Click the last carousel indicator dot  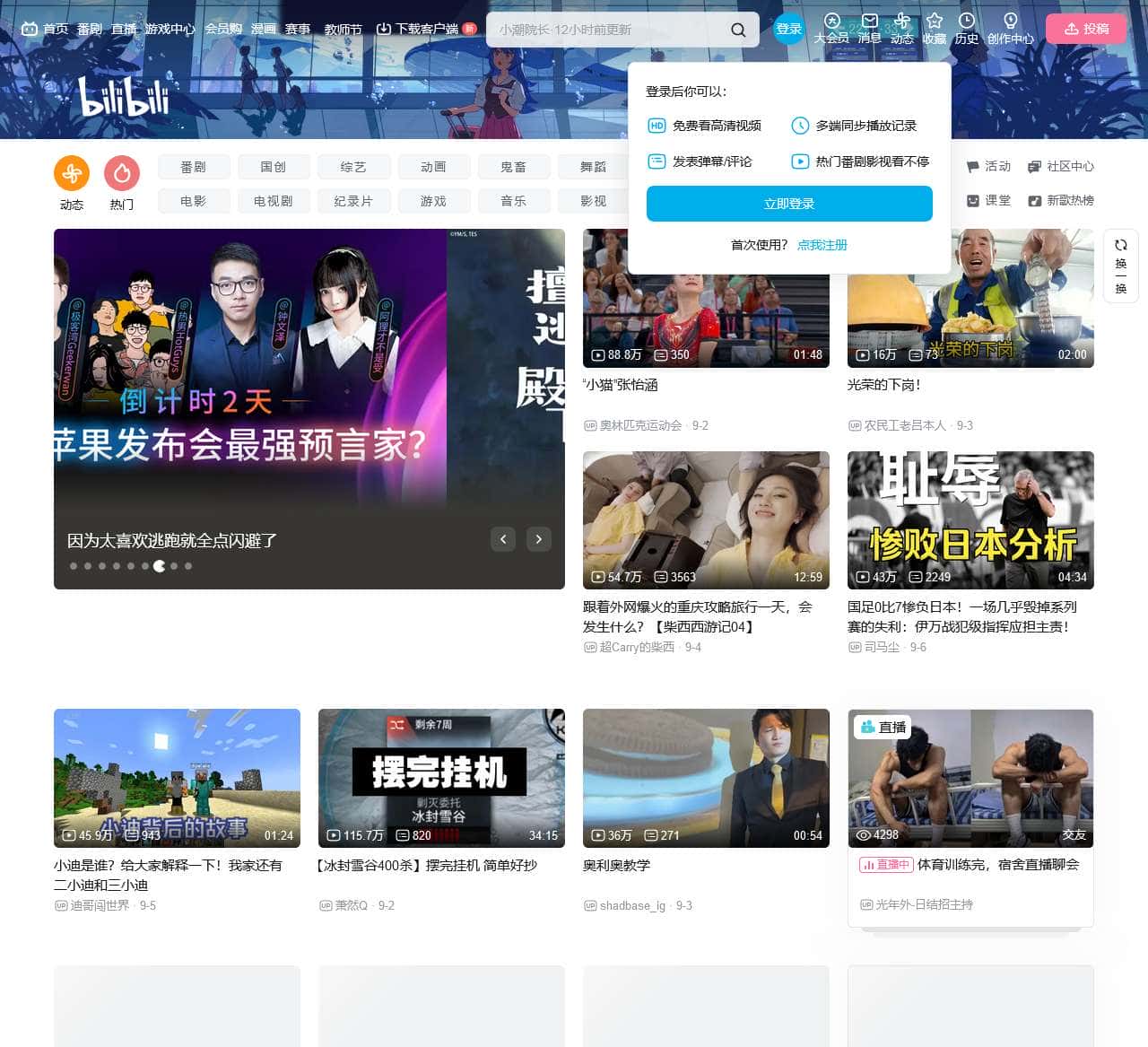(188, 566)
